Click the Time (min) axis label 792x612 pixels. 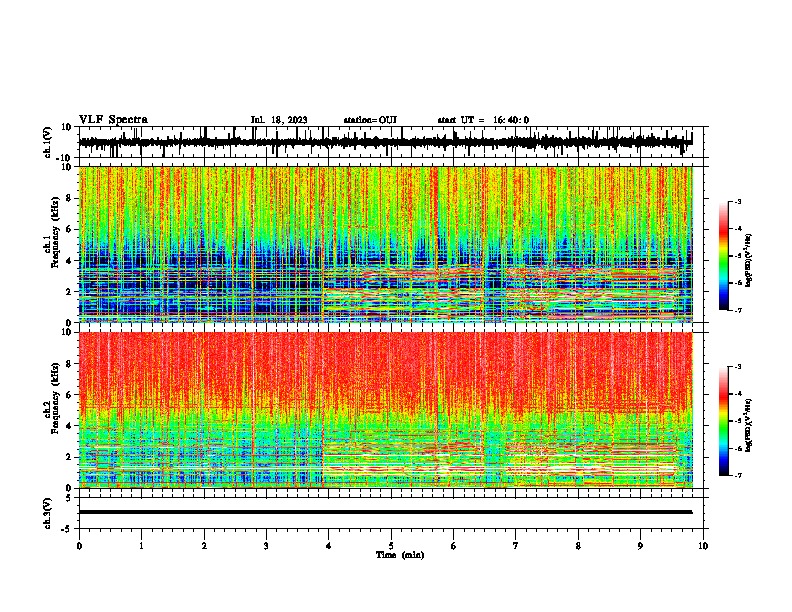point(400,555)
